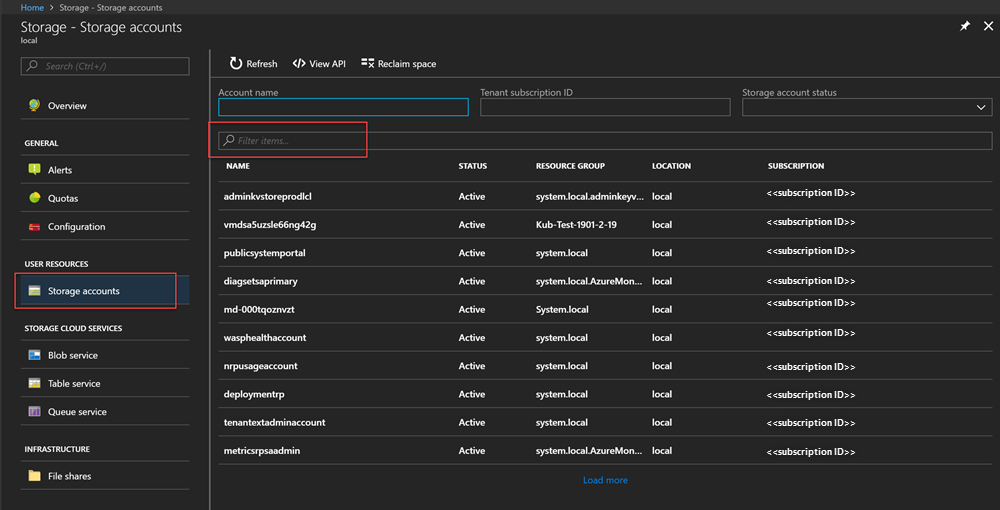Pin the Storage accounts blade
This screenshot has height=510, width=1000.
point(964,27)
